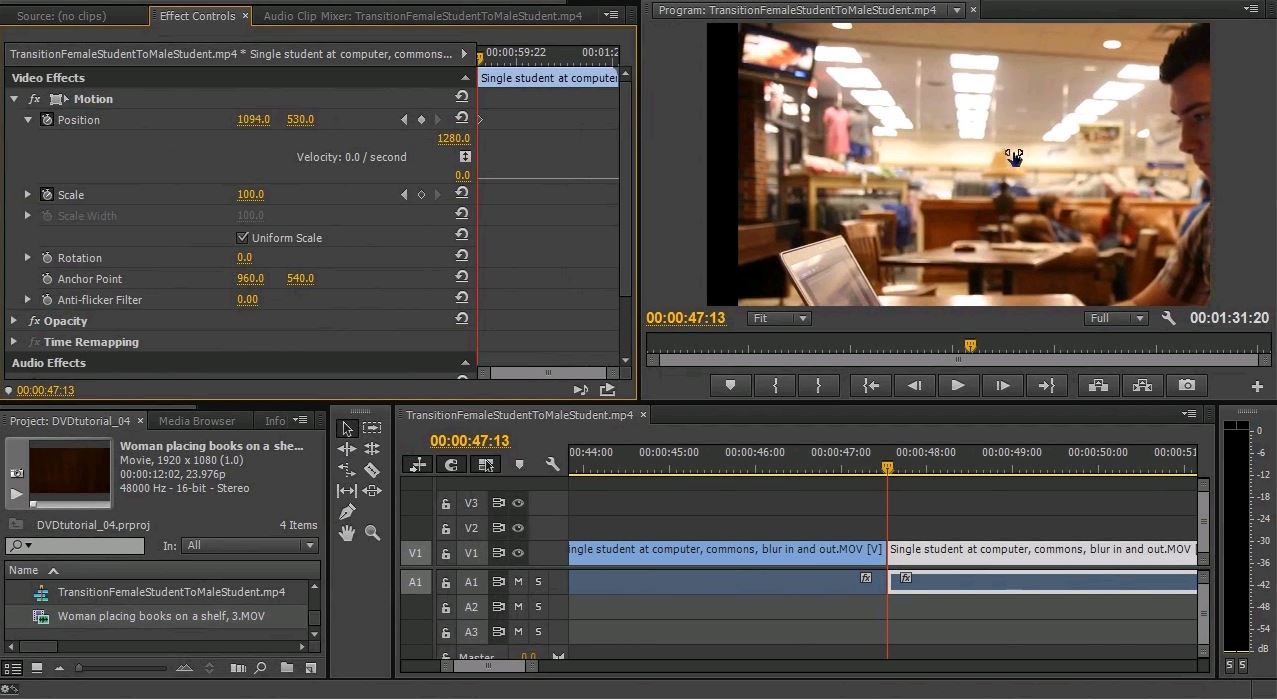The height and width of the screenshot is (700, 1277).
Task: Toggle Rotation animation stopwatch
Action: [46, 257]
